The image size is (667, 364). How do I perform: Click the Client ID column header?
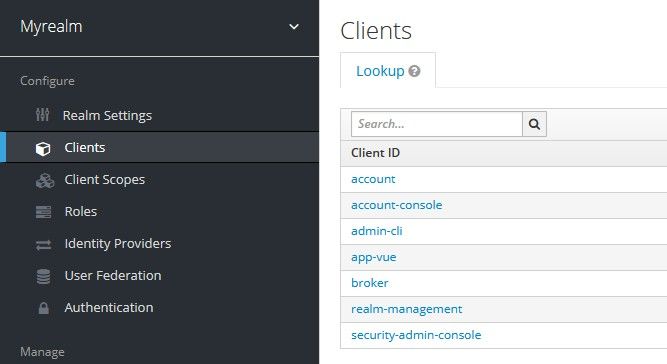pyautogui.click(x=375, y=153)
